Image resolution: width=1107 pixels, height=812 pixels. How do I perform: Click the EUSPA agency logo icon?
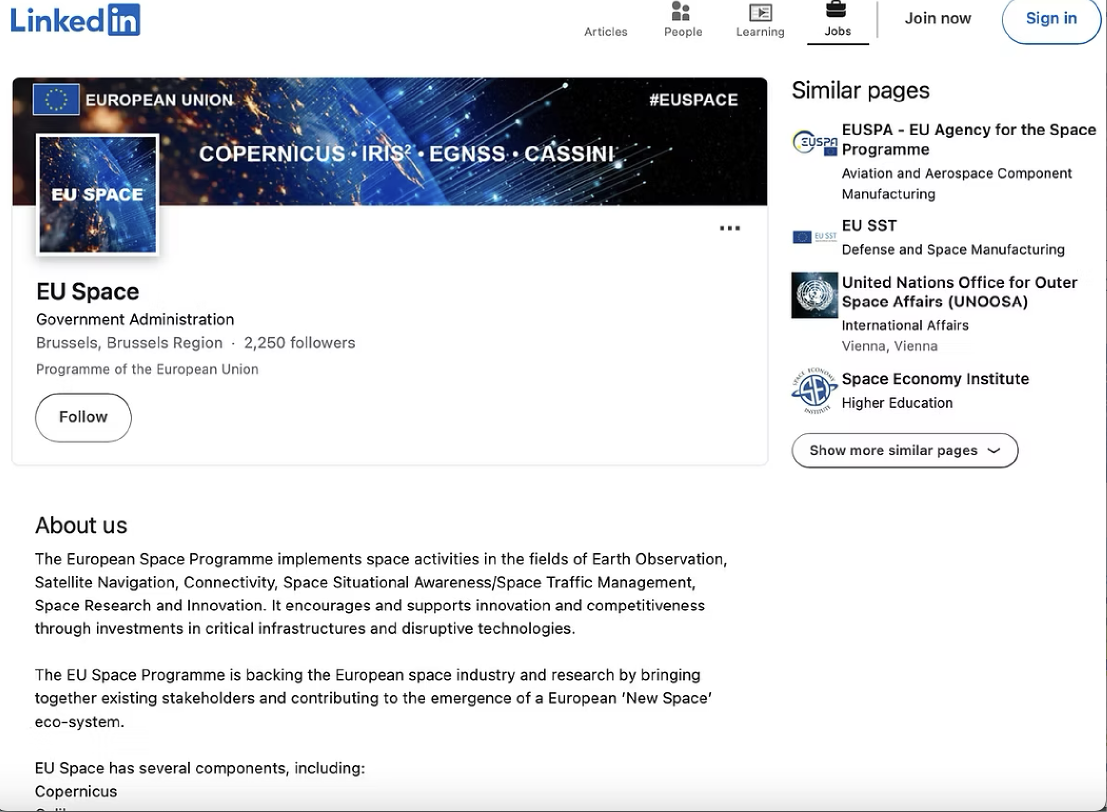click(x=814, y=144)
